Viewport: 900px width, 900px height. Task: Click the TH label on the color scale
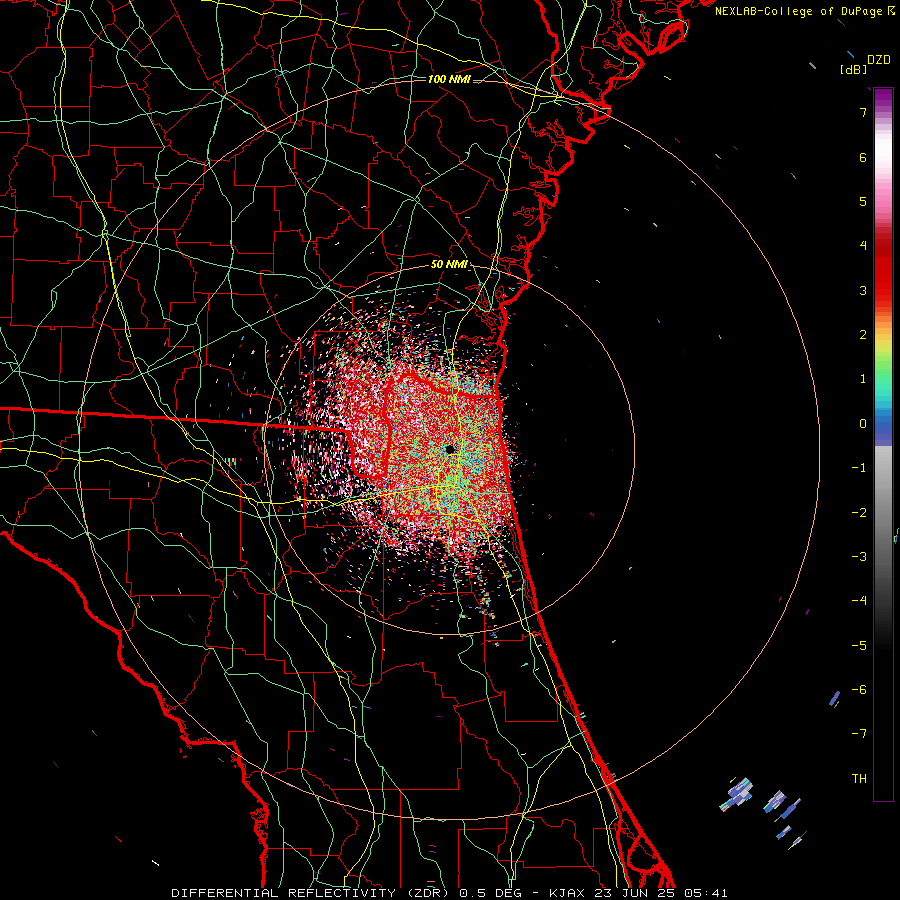tap(859, 778)
